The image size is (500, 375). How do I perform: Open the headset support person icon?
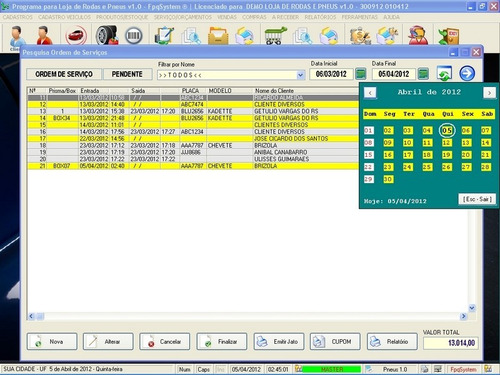(418, 35)
